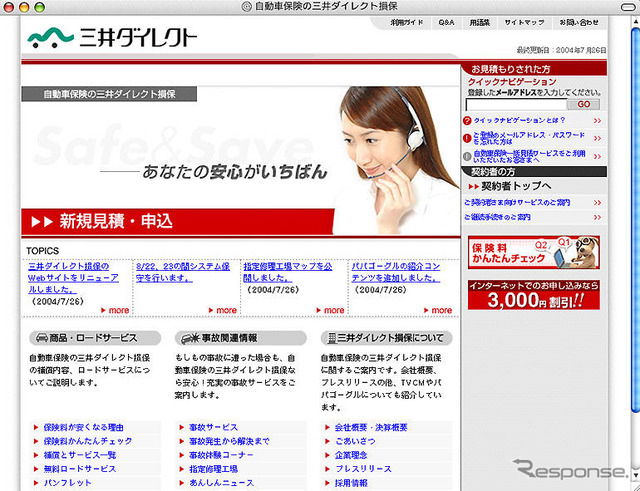Open topic 指定修理工場マップを公開しました

[x=288, y=272]
